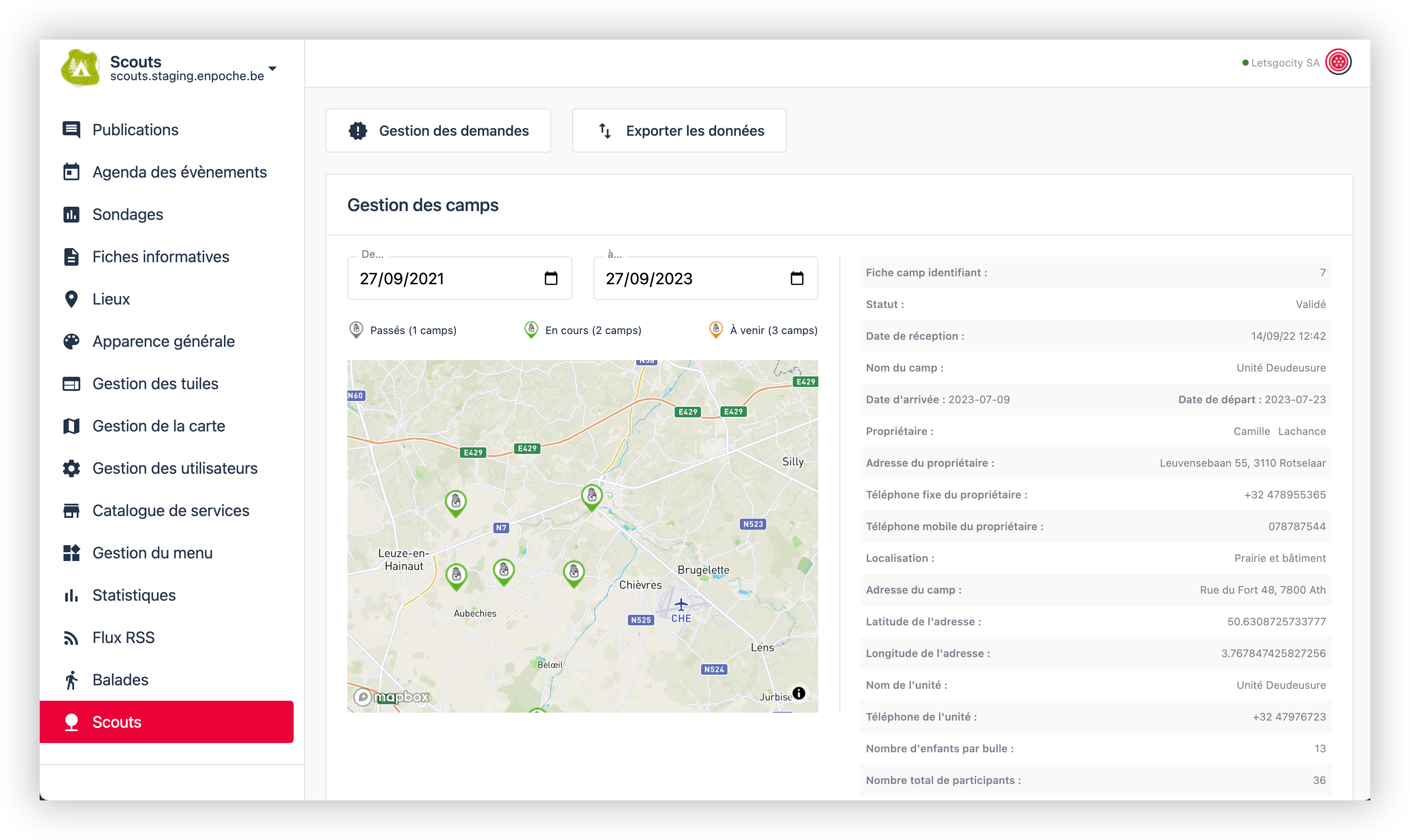The image size is (1410, 840).
Task: Toggle the Passés (1 camps) legend filter
Action: pos(403,330)
